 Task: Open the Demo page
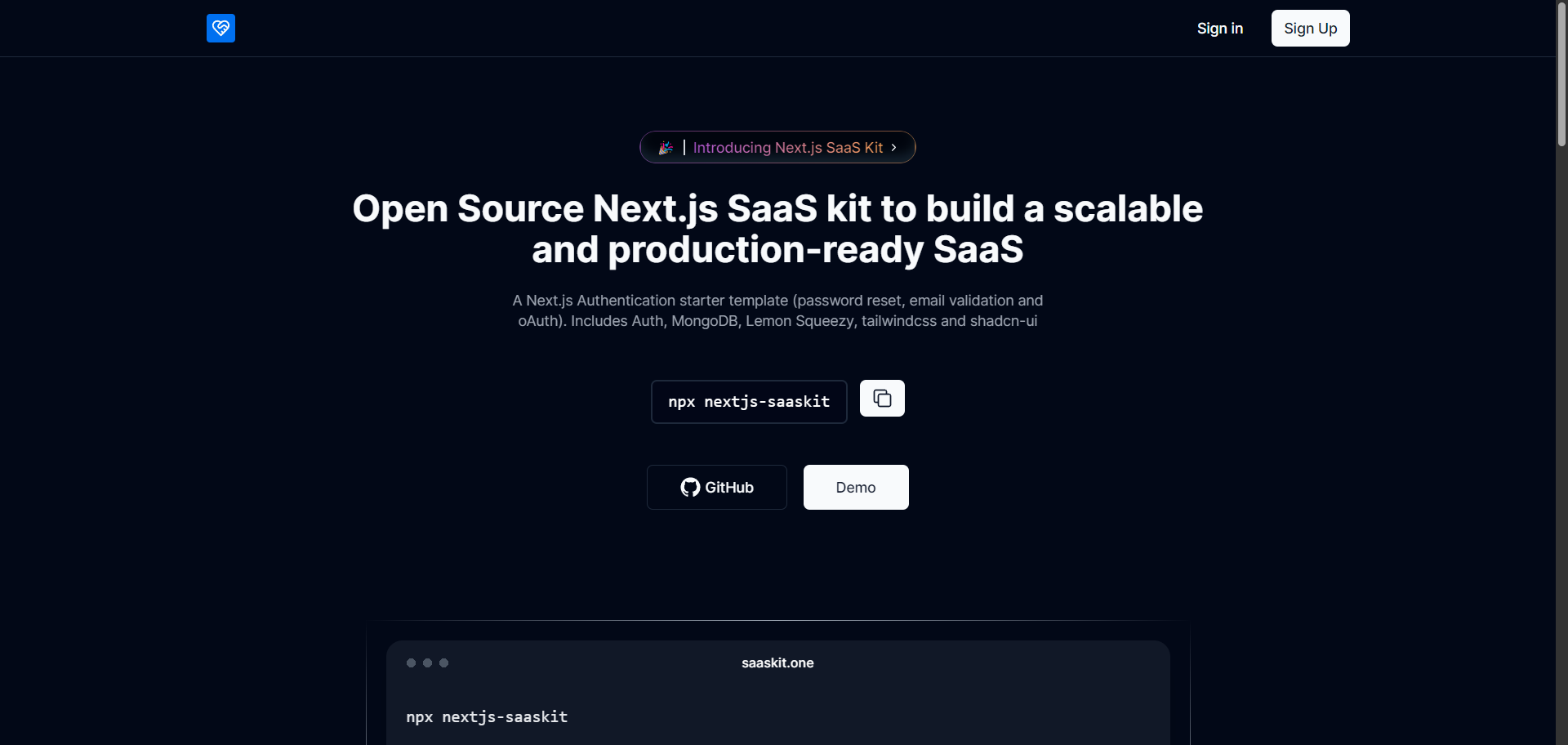[855, 487]
